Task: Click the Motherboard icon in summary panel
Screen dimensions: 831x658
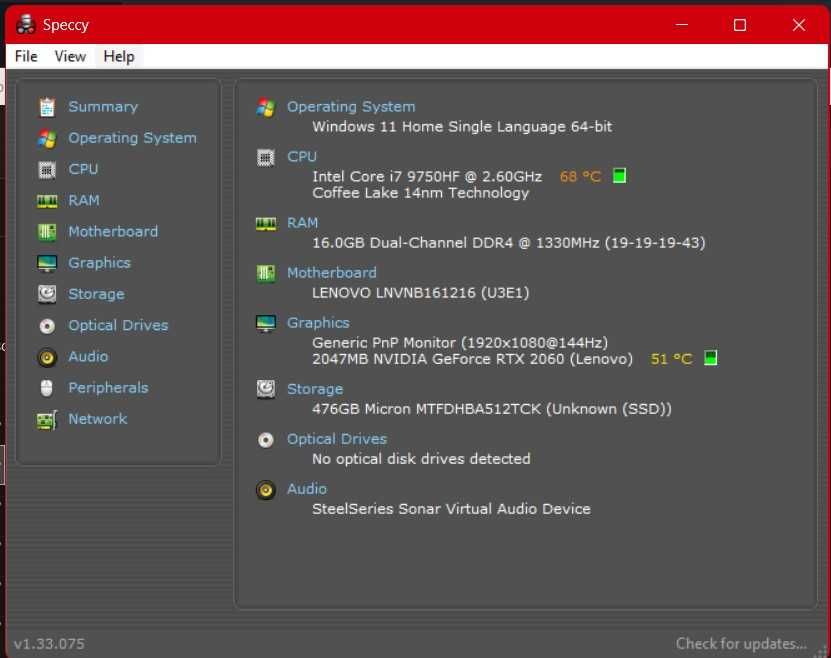Action: pyautogui.click(x=266, y=273)
